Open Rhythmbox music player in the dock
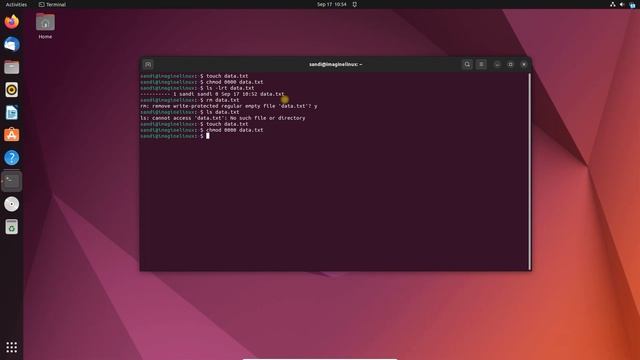The height and width of the screenshot is (360, 640). point(11,90)
